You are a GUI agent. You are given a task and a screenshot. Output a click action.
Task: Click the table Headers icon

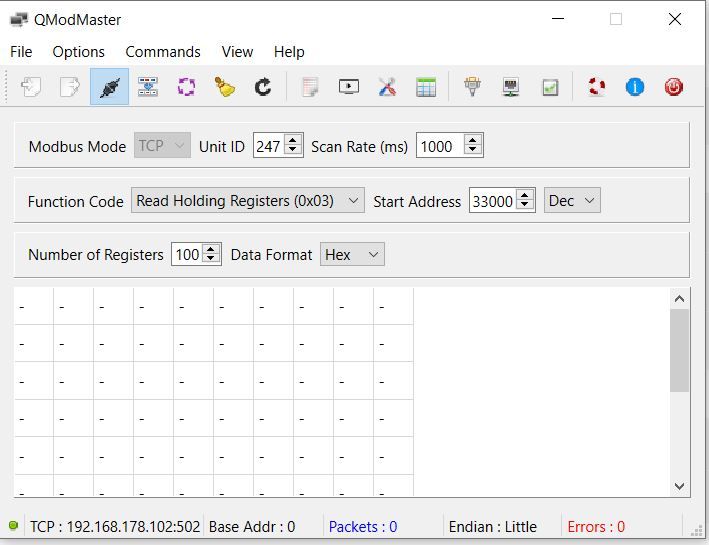(x=426, y=86)
